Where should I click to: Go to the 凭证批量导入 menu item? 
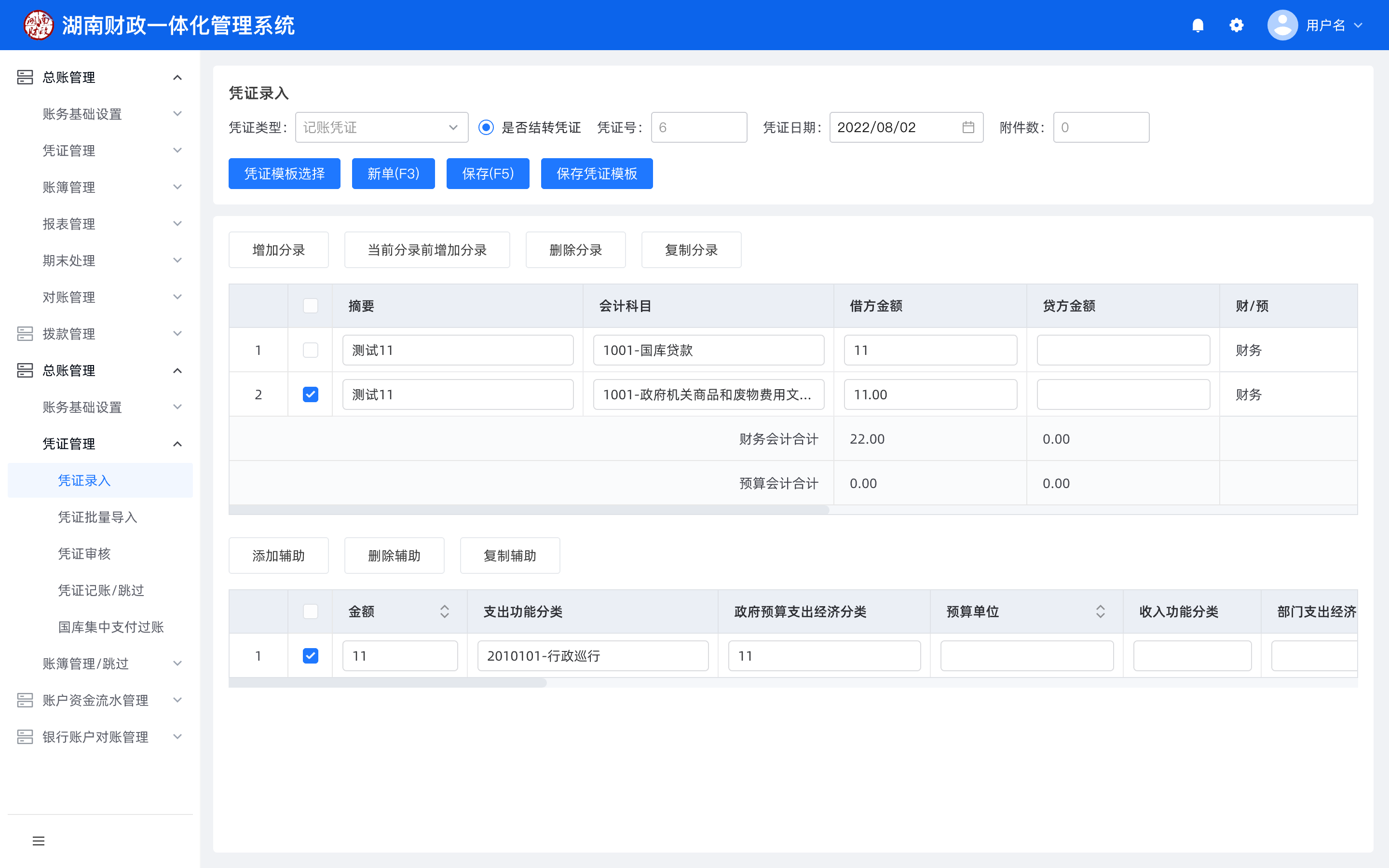point(97,516)
